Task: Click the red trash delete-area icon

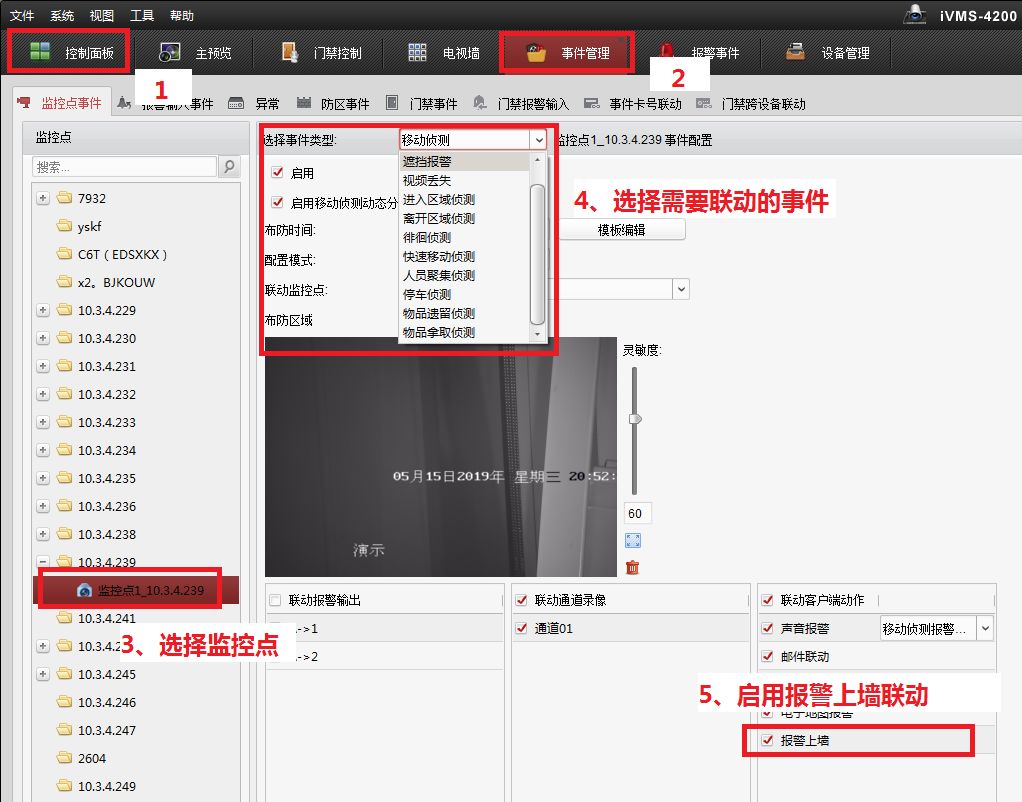Action: point(632,567)
